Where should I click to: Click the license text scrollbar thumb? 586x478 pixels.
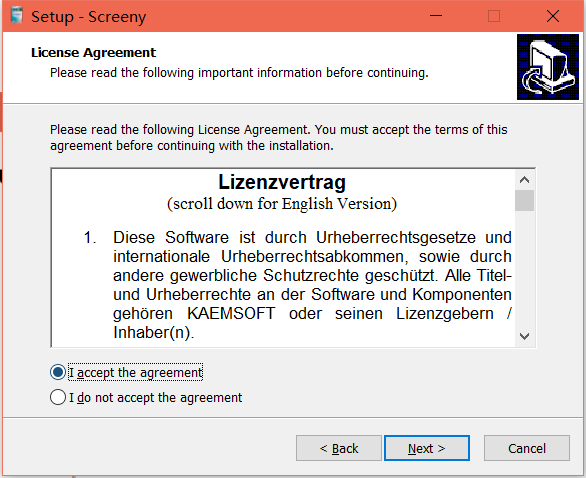click(524, 201)
